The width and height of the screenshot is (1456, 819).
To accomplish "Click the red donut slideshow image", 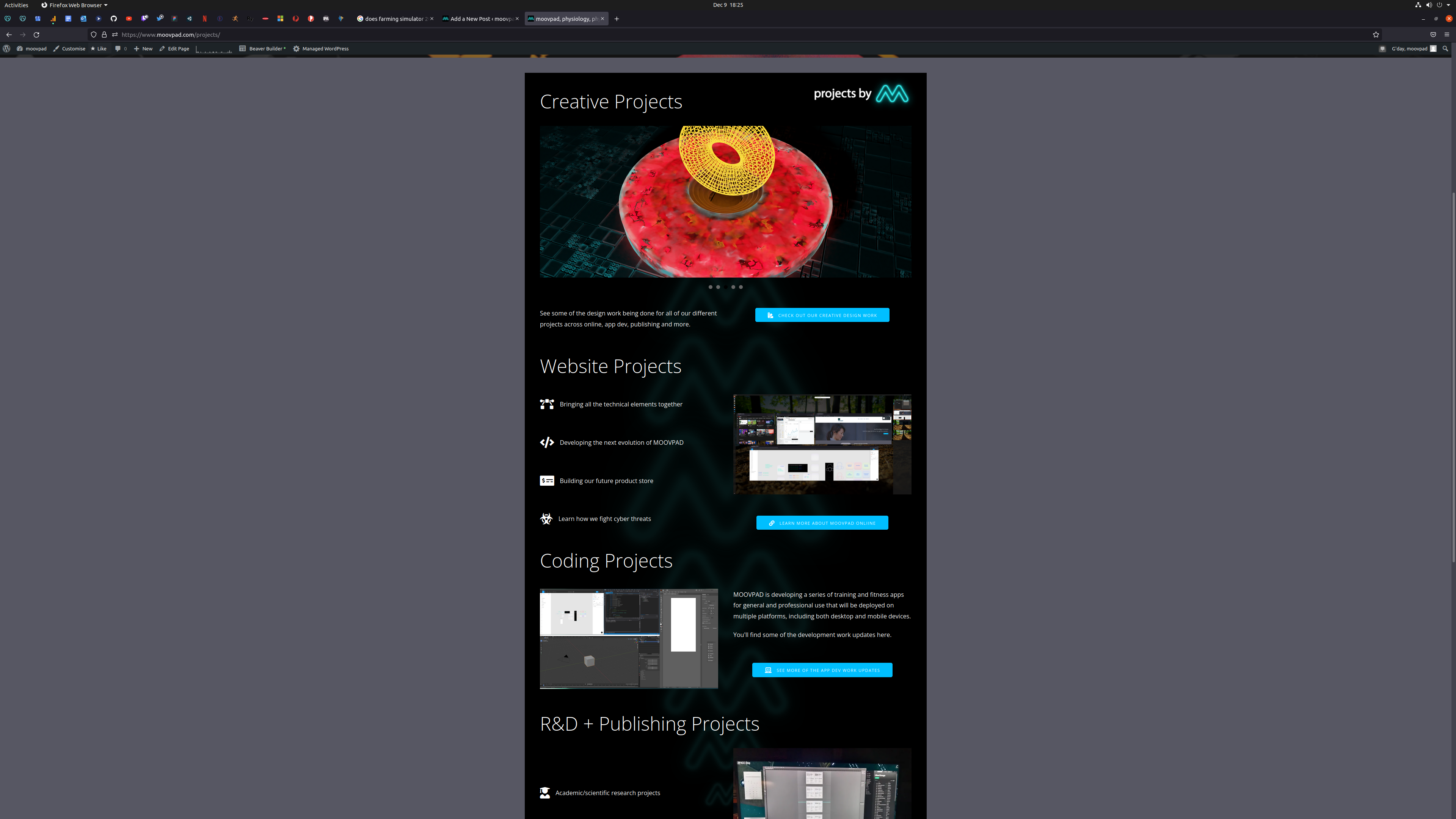I will click(x=725, y=202).
